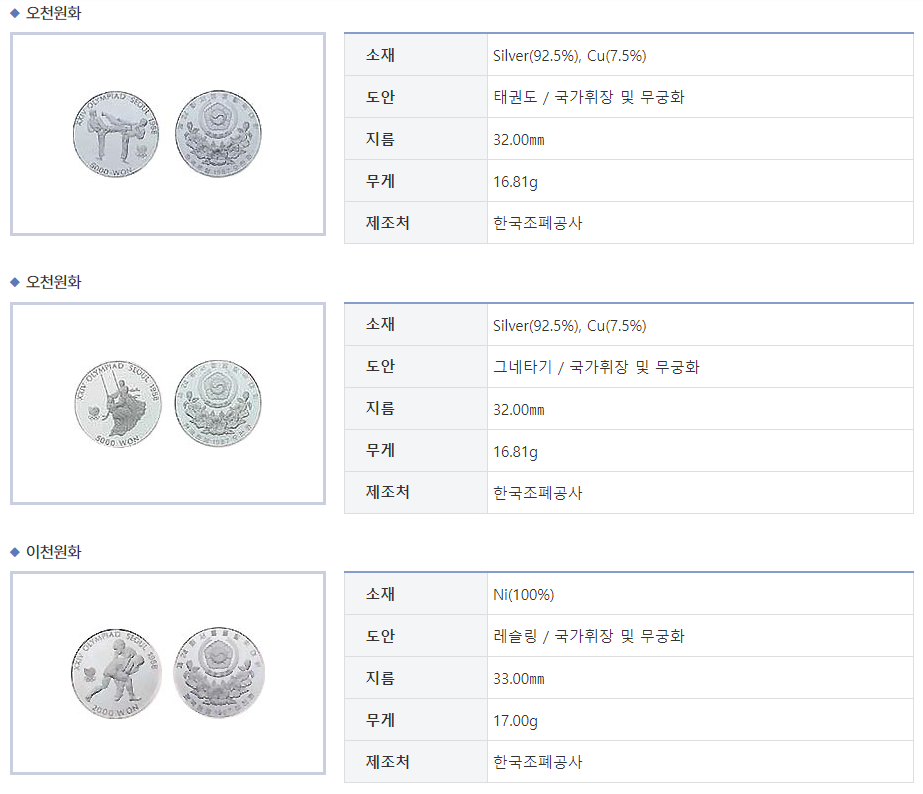
Task: Click the 소재 label in the wrestling coin table
Action: [380, 594]
